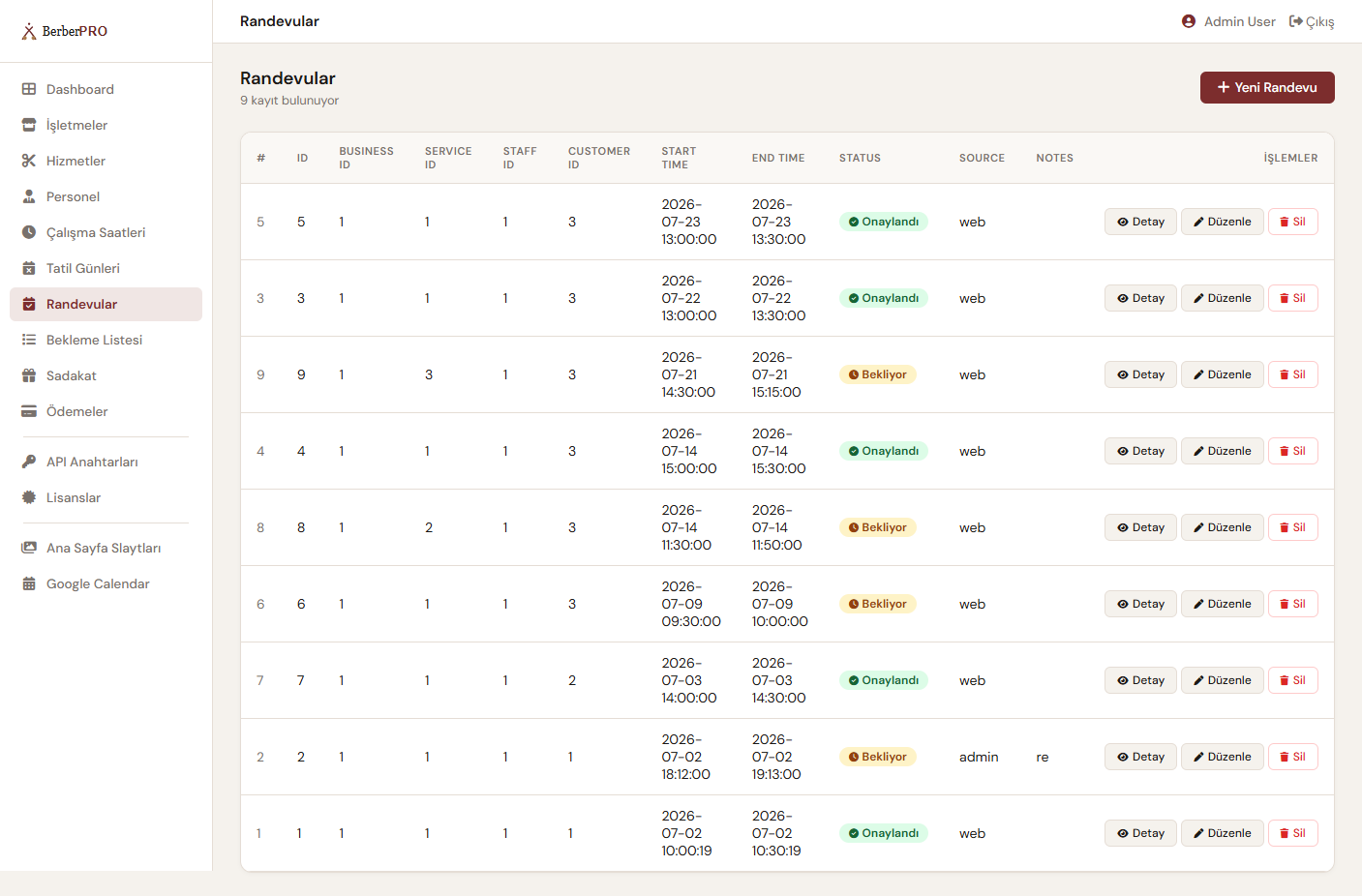Create a new appointment with Yeni Randevu

pos(1267,87)
